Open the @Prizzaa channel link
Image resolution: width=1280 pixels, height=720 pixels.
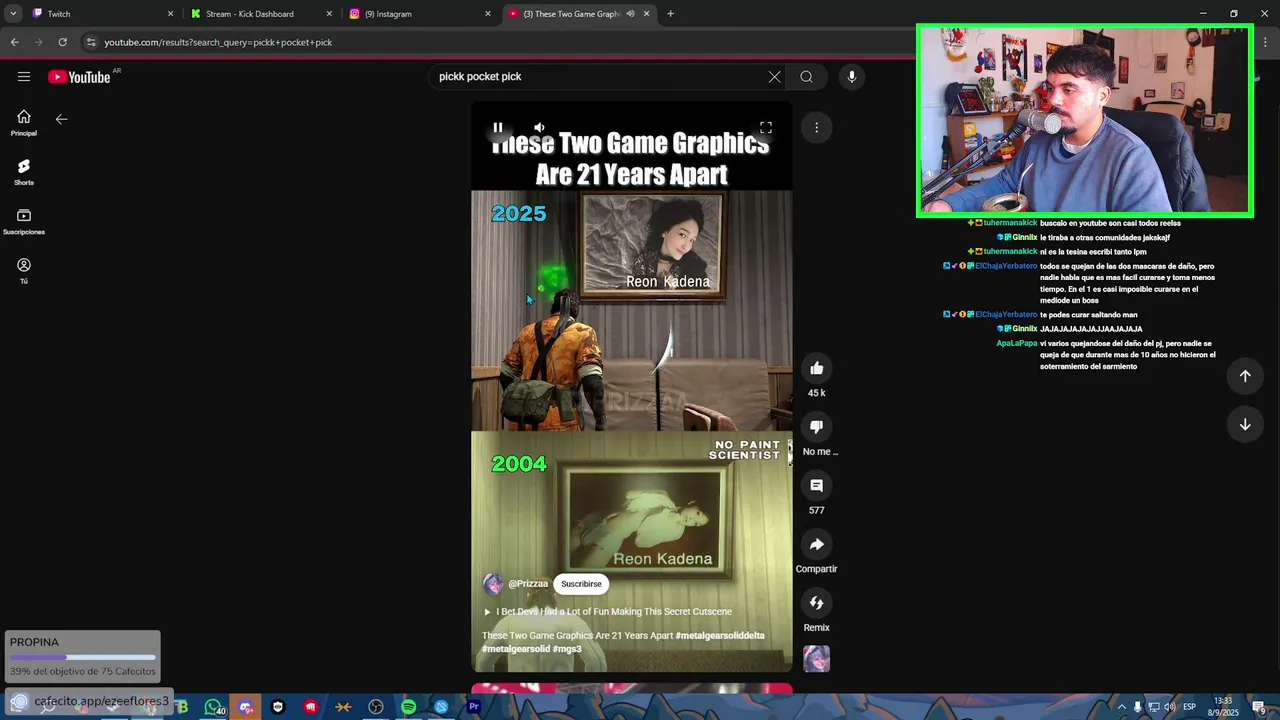click(528, 584)
